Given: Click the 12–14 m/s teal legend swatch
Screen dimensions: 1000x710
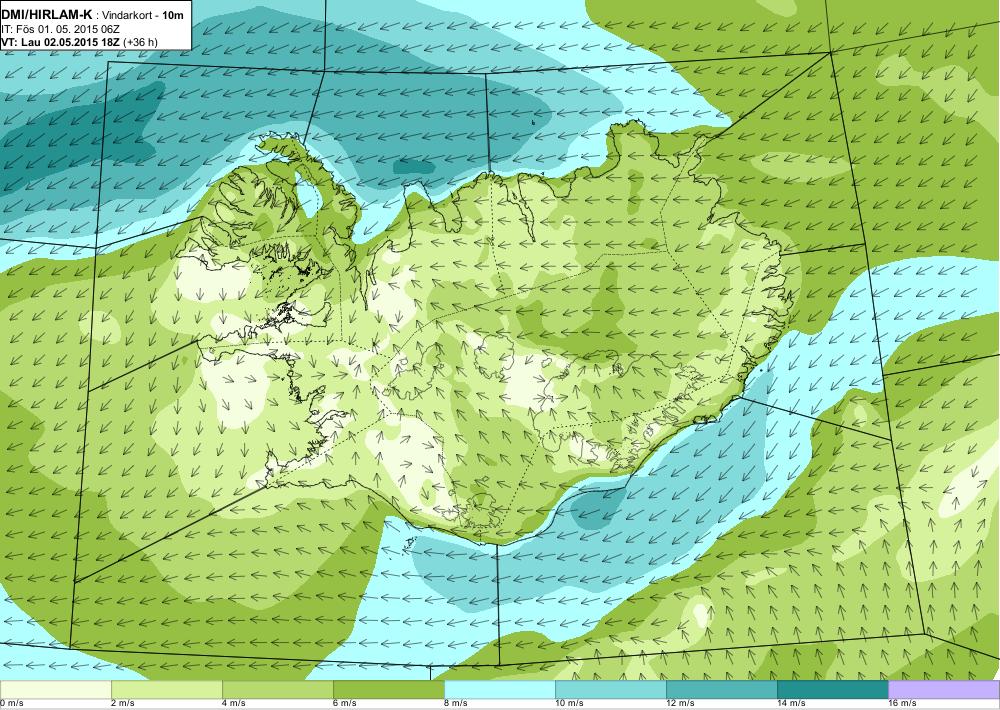Looking at the screenshot, I should pos(721,689).
